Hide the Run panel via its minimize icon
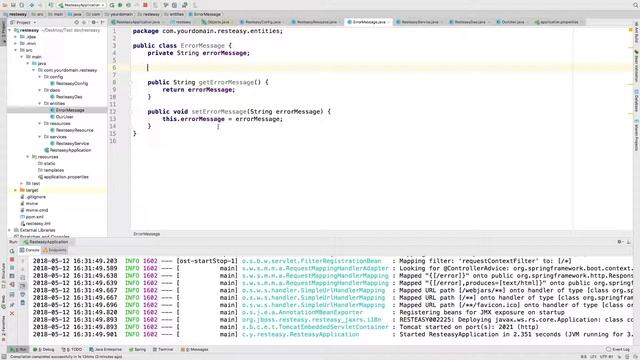 point(629,242)
